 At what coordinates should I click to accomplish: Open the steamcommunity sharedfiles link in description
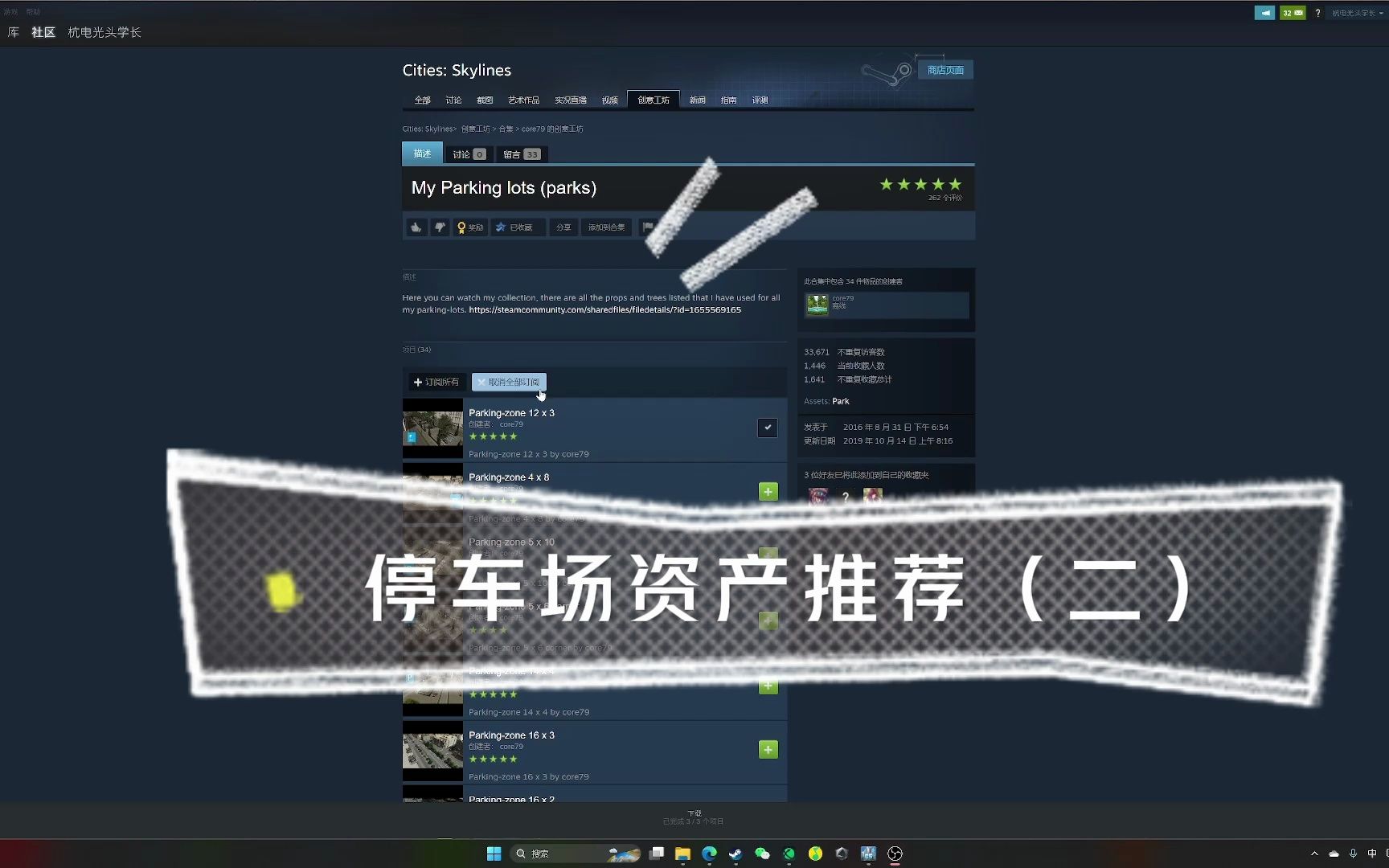coord(604,309)
